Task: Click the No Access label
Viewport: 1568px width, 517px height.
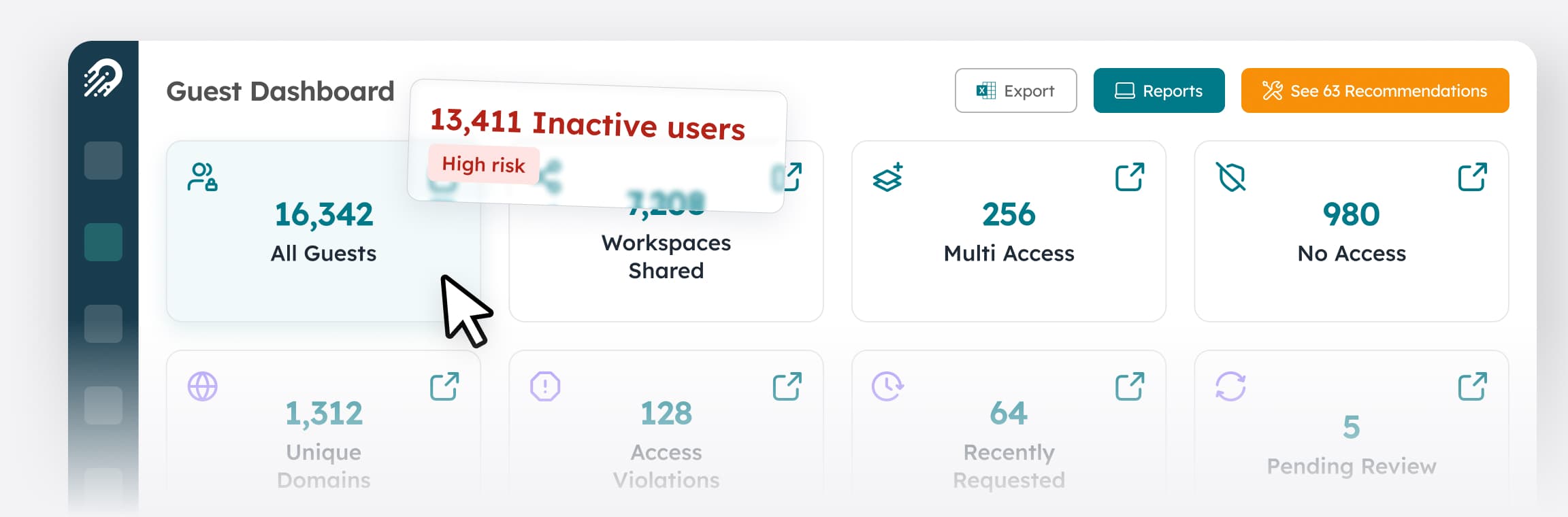Action: pyautogui.click(x=1352, y=253)
